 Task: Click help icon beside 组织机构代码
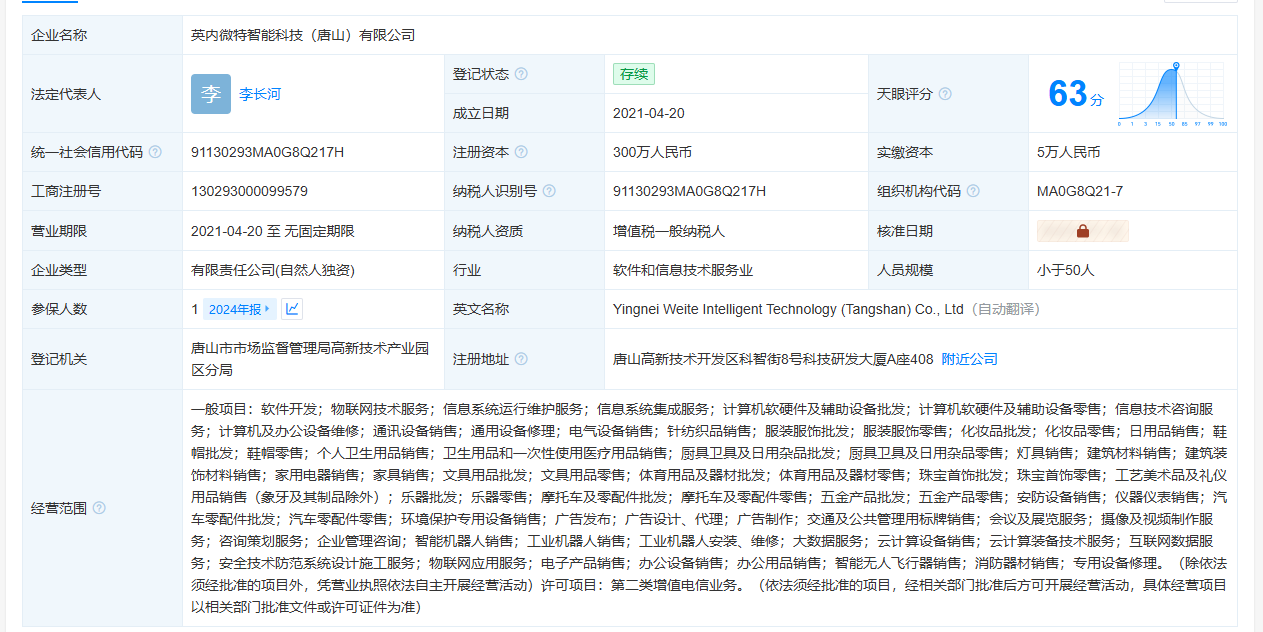tap(973, 191)
